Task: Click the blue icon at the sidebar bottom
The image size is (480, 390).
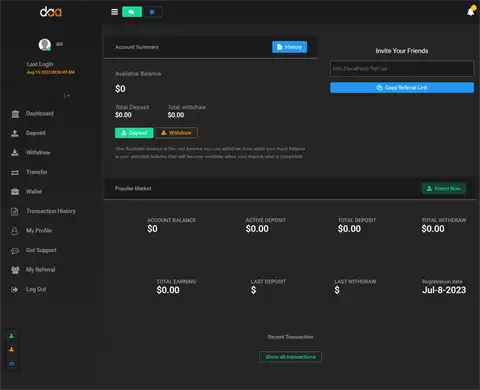Action: (x=12, y=364)
